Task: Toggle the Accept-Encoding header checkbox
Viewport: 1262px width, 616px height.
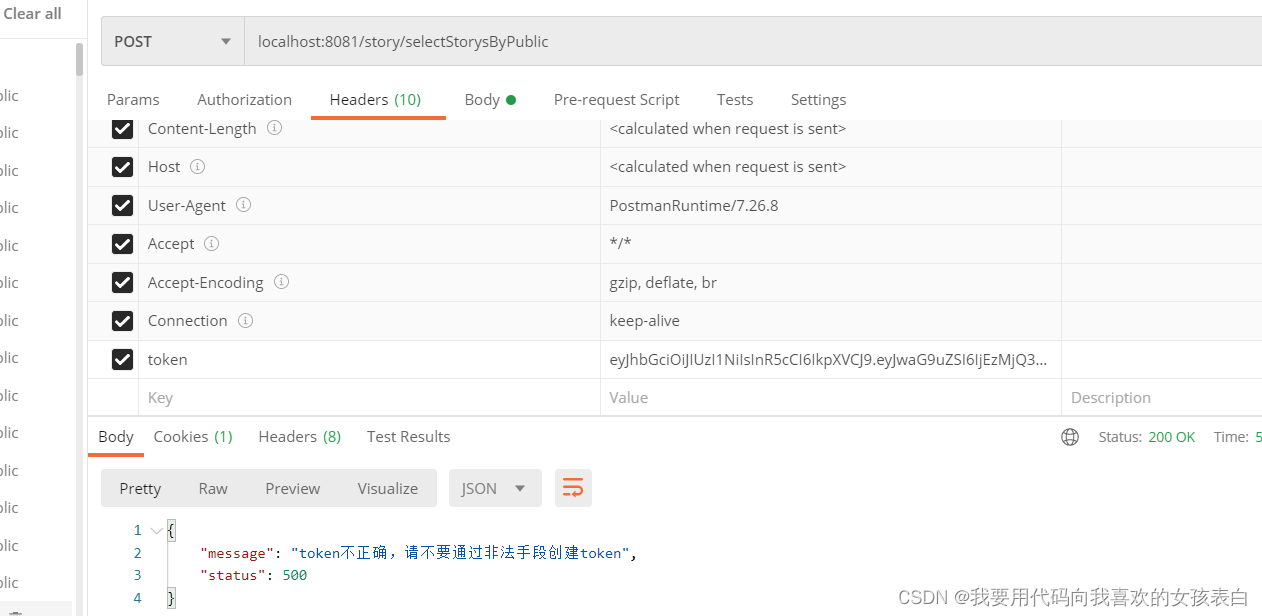Action: click(x=122, y=283)
